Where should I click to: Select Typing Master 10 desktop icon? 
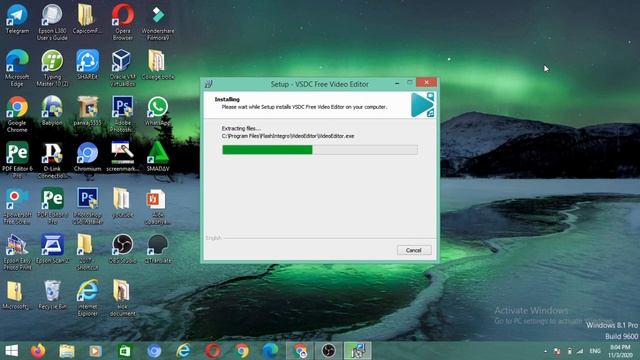(52, 68)
